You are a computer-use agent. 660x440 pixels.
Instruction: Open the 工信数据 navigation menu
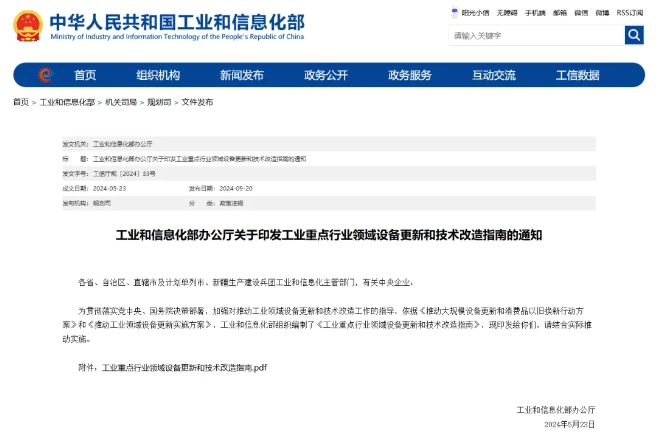coord(578,75)
